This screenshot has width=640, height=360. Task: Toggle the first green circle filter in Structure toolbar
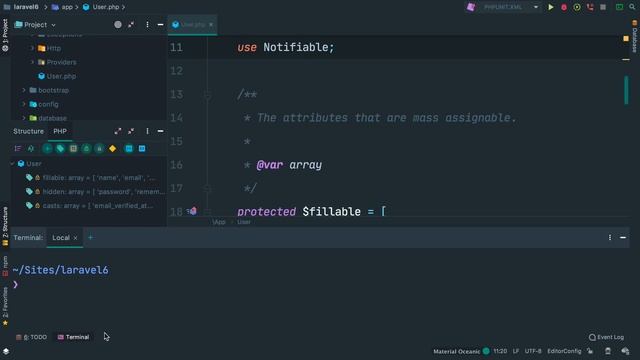point(47,149)
